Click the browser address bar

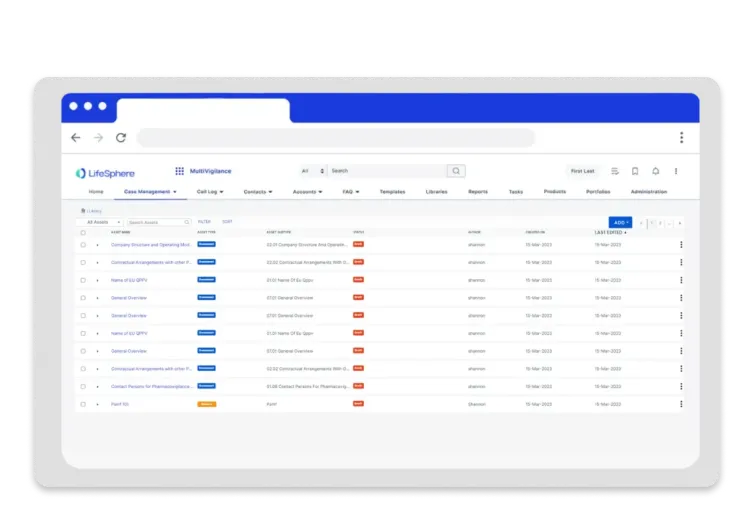click(x=336, y=138)
